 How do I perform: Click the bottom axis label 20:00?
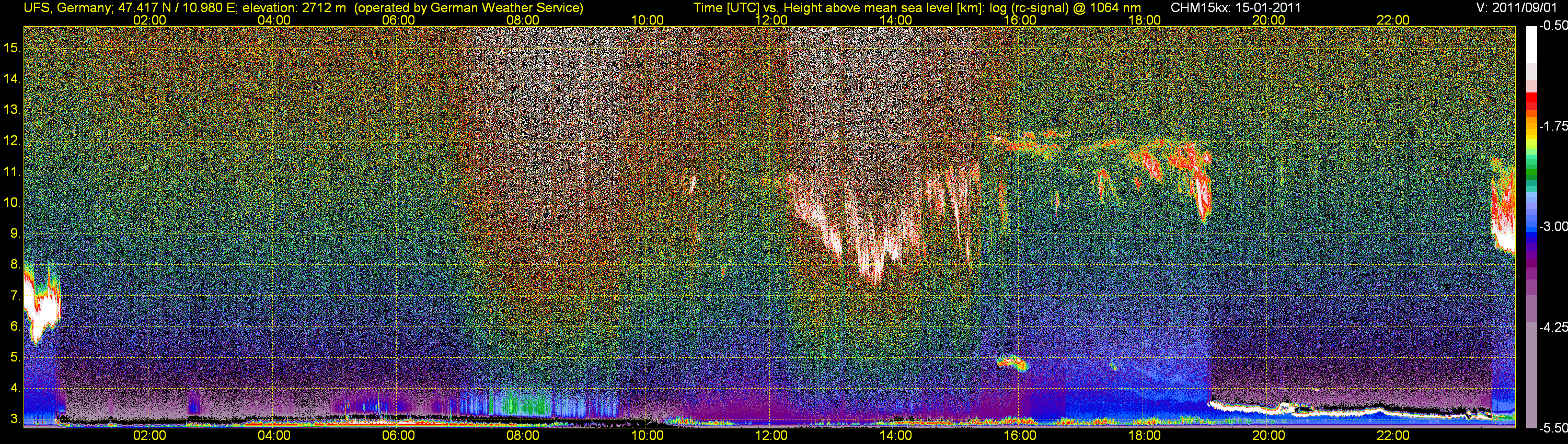(x=1269, y=436)
